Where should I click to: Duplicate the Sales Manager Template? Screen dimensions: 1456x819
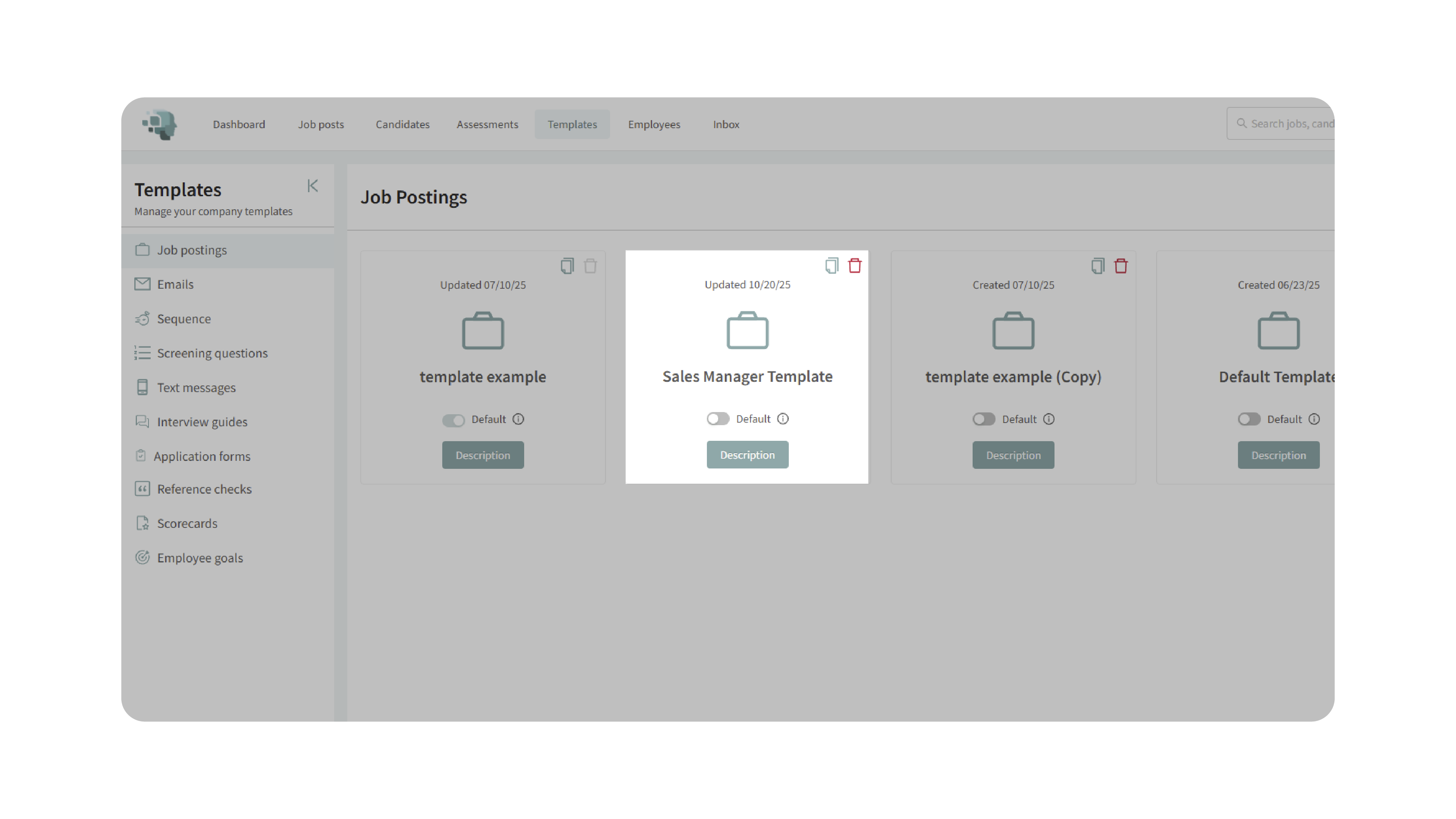point(831,266)
